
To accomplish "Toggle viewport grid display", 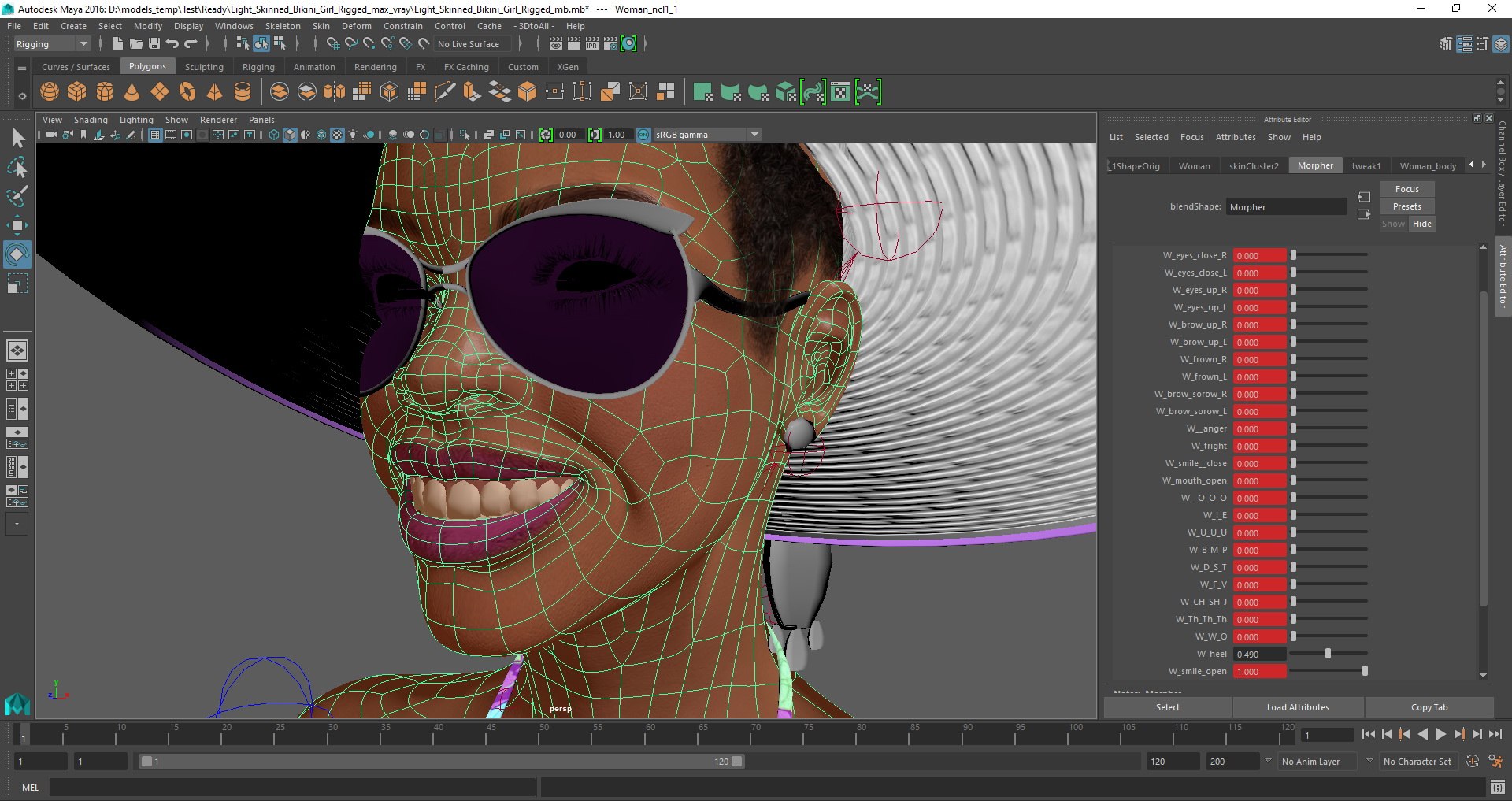I will [155, 135].
